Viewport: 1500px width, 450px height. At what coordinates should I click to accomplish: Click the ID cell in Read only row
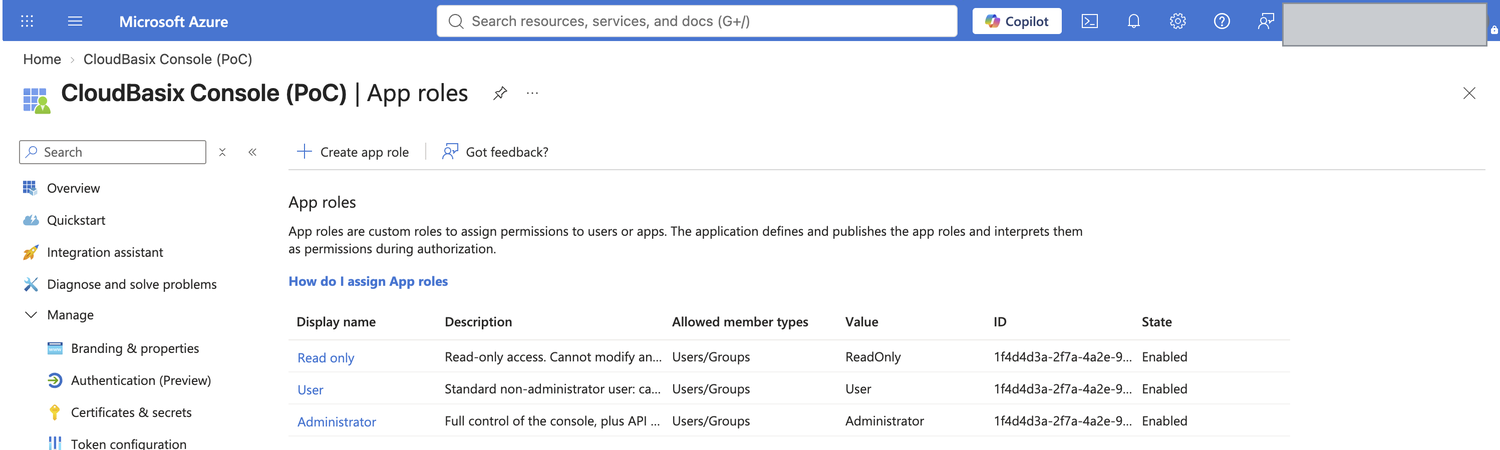1063,357
